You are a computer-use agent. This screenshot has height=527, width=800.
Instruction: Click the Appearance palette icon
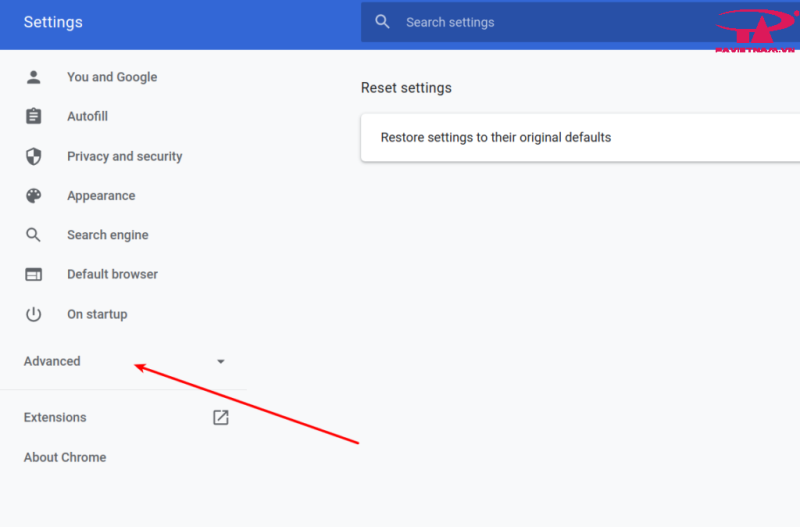pos(34,196)
